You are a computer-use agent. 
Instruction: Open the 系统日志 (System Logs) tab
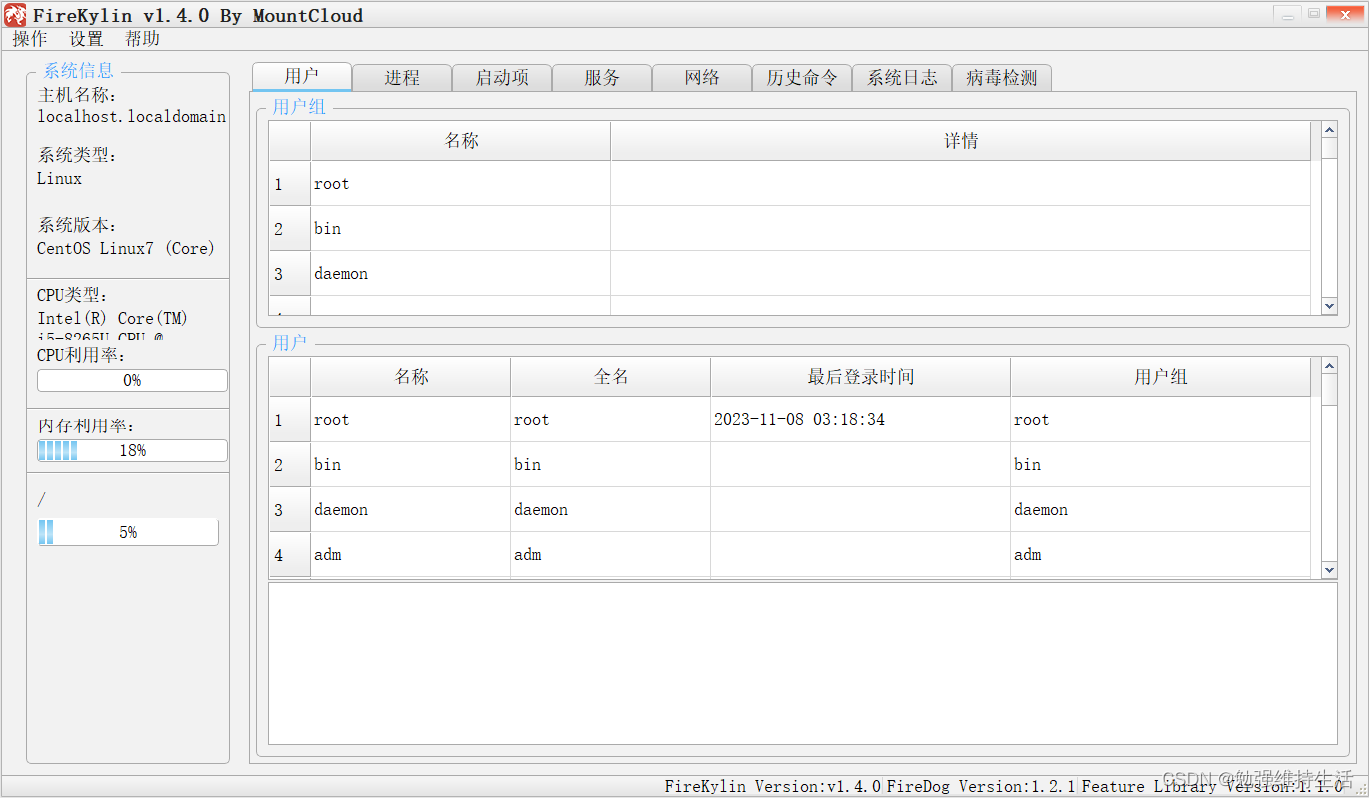point(901,77)
